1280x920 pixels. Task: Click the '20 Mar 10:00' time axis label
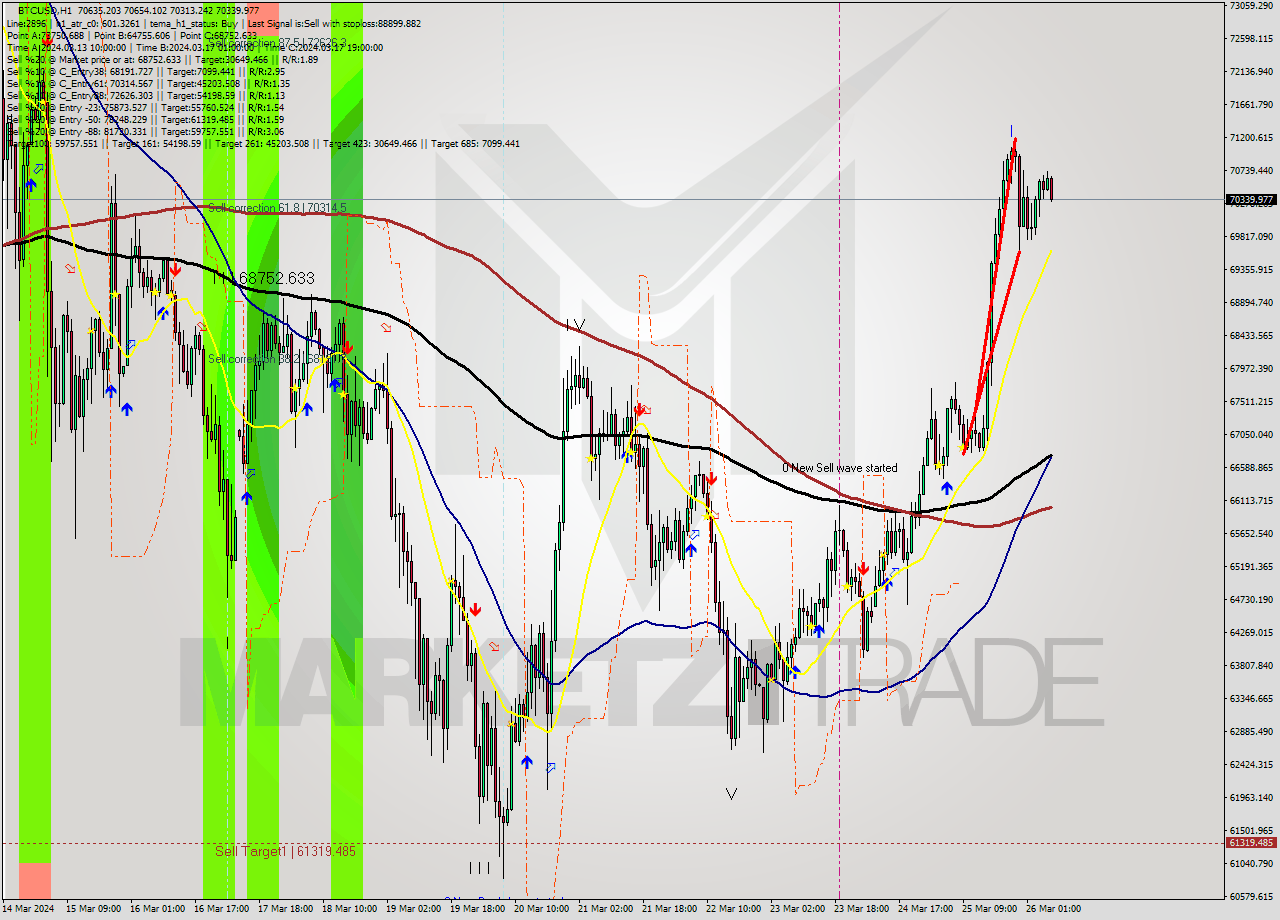click(x=541, y=909)
